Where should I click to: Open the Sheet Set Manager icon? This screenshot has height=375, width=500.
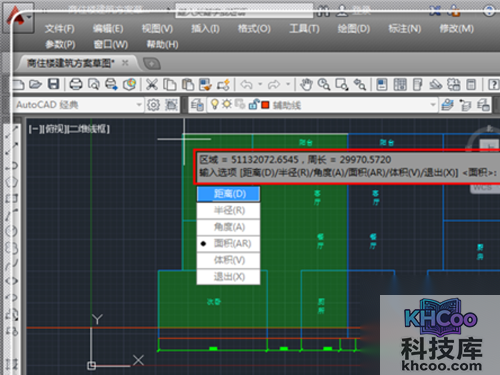[x=435, y=84]
